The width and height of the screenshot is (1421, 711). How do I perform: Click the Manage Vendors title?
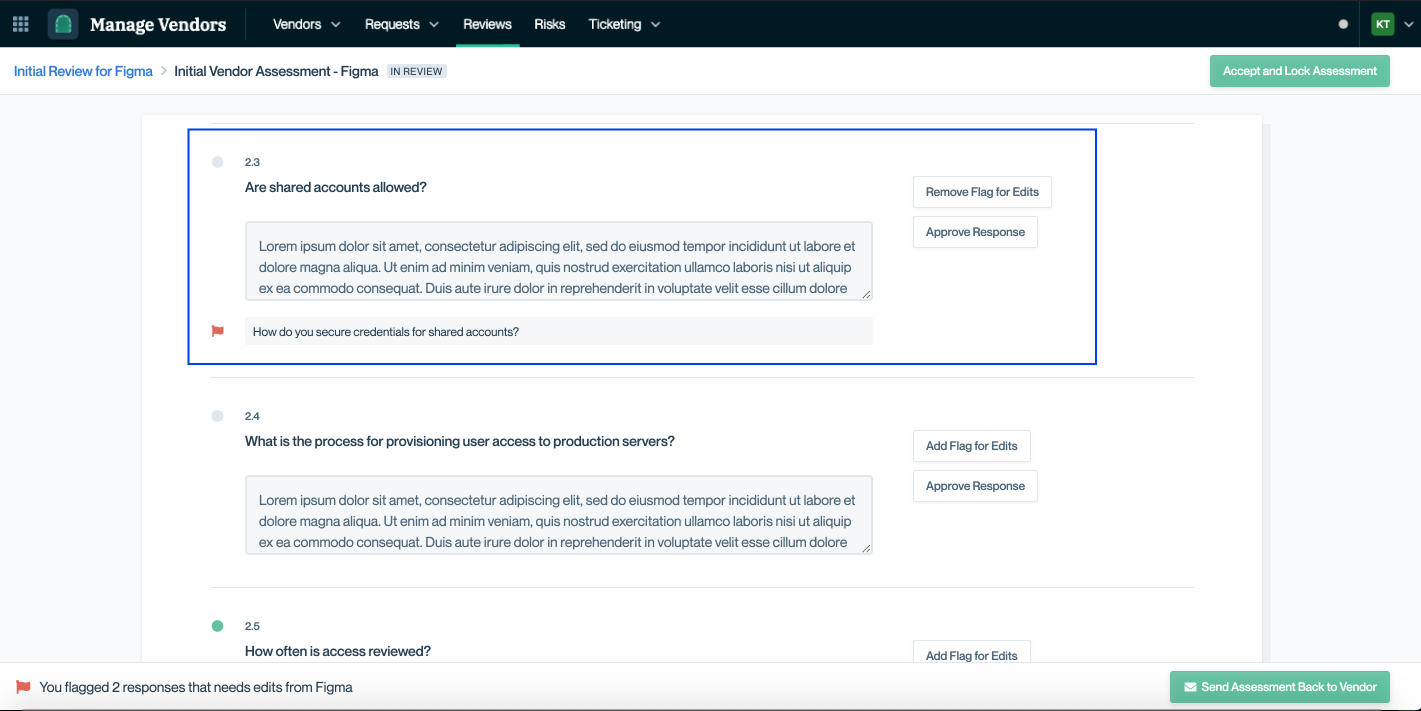click(x=158, y=24)
